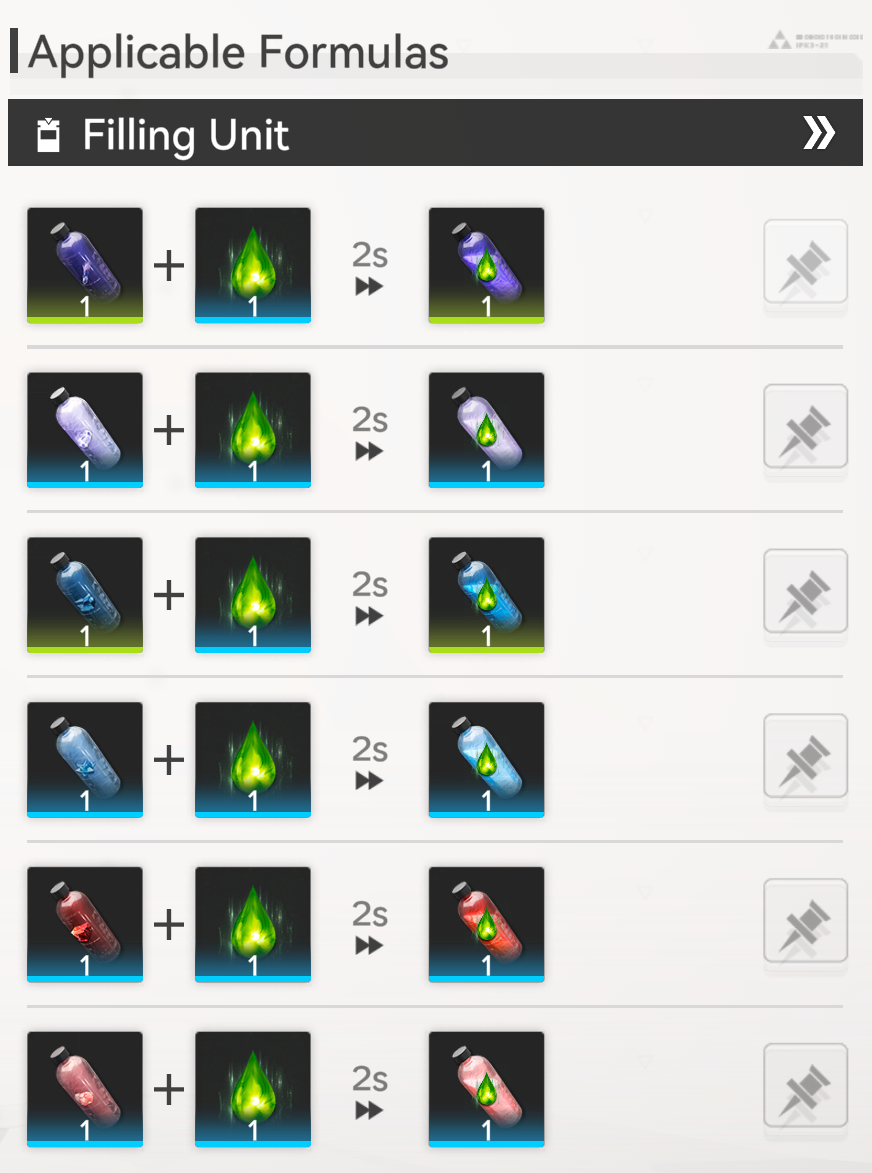Pin the light purple bottle formula

[x=805, y=426]
